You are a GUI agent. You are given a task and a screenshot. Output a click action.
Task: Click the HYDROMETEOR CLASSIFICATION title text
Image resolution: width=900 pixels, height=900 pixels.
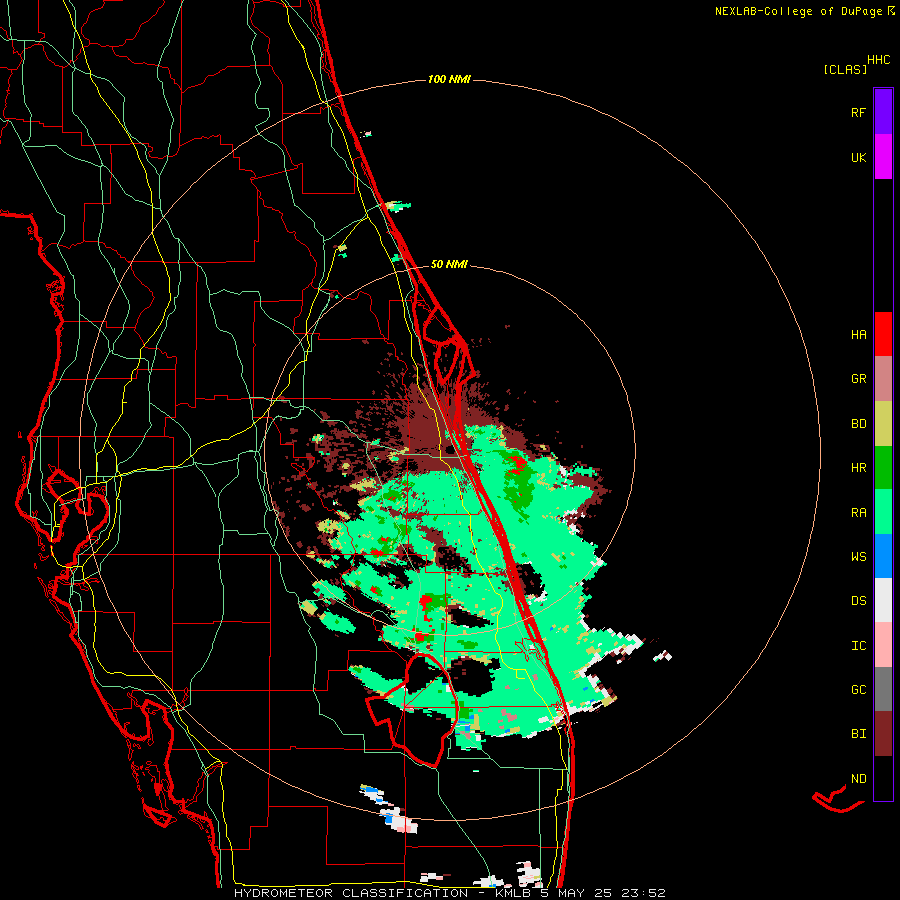tap(351, 893)
